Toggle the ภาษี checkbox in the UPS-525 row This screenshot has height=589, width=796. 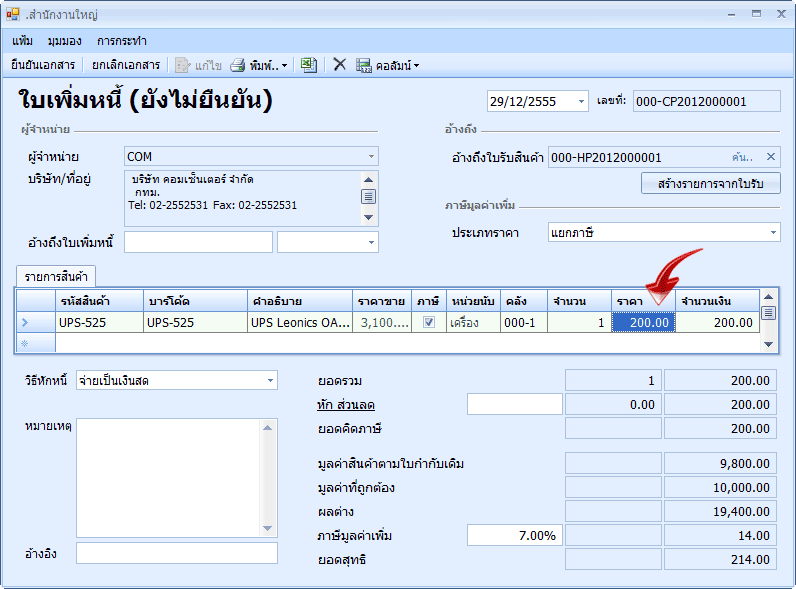(429, 322)
